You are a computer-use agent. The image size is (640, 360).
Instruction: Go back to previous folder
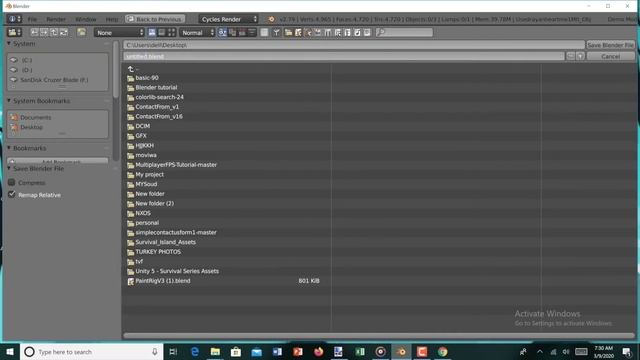(x=34, y=32)
